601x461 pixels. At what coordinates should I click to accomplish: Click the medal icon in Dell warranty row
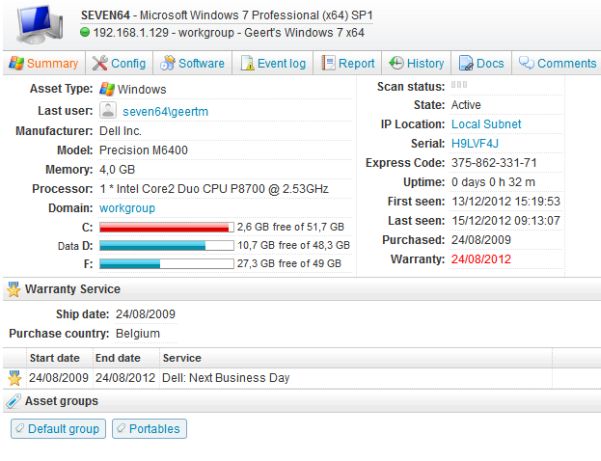click(x=15, y=378)
